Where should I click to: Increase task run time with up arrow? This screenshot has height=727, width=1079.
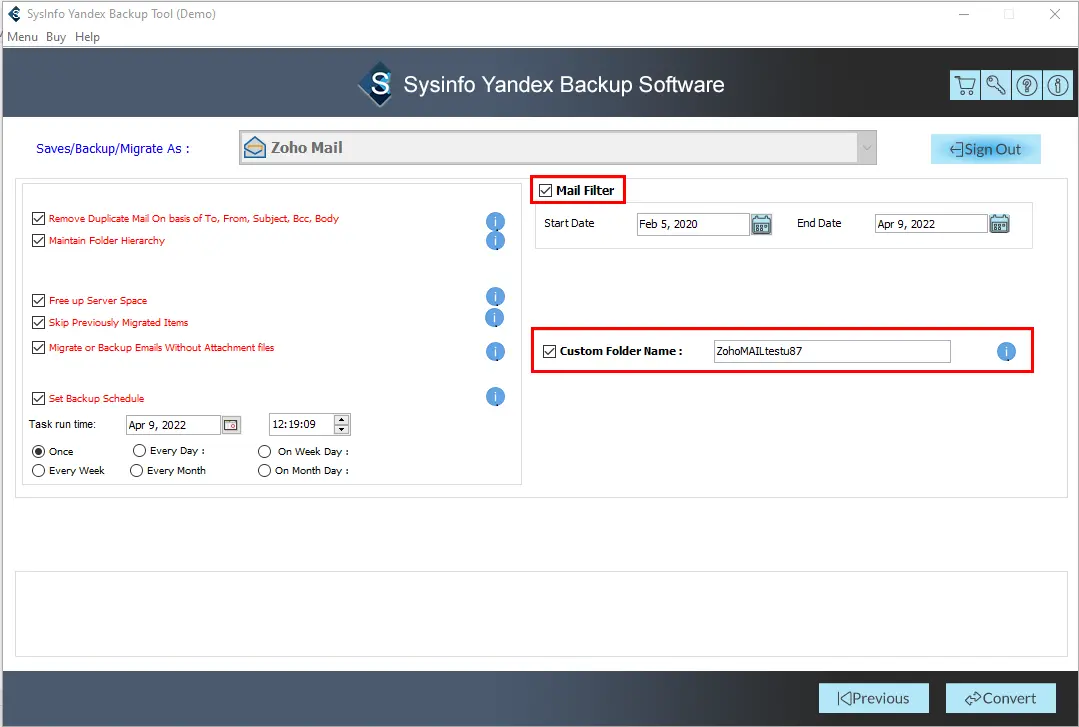(342, 419)
